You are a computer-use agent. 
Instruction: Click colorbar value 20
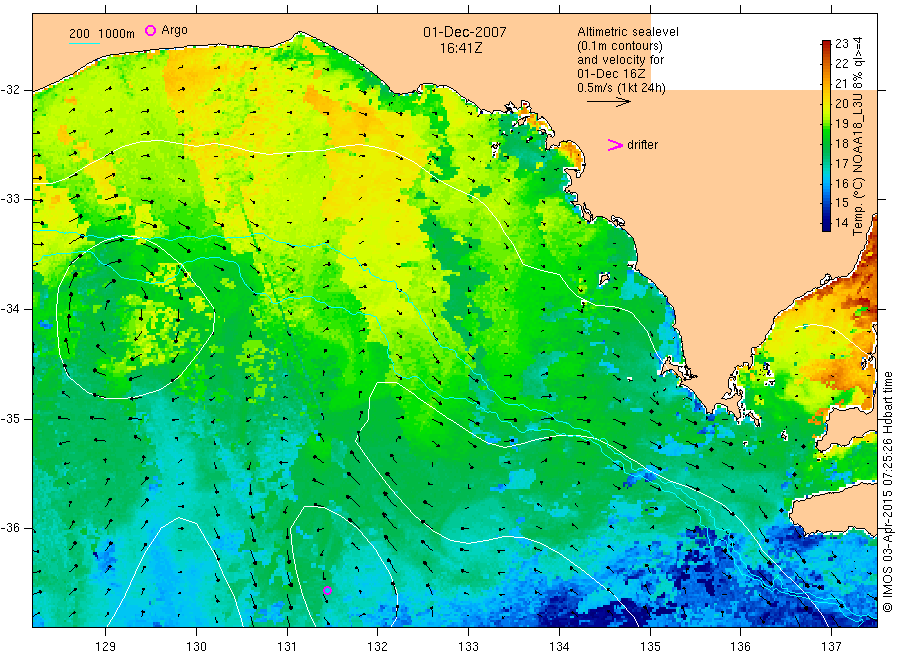coord(841,103)
